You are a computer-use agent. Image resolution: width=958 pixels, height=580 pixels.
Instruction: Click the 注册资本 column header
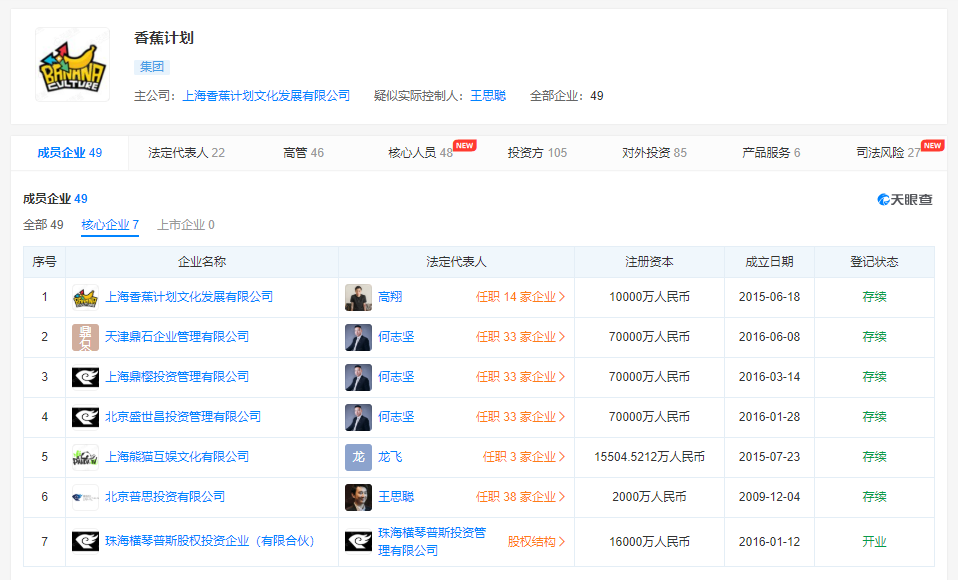649,262
